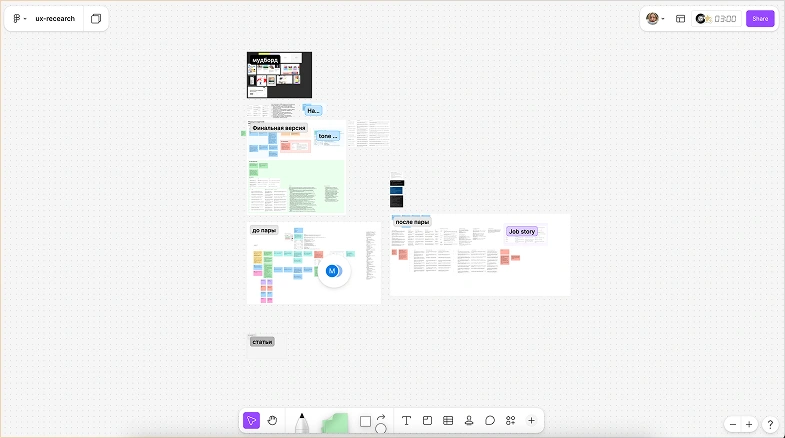This screenshot has width=785, height=438.
Task: Select the Text tool
Action: tap(407, 420)
